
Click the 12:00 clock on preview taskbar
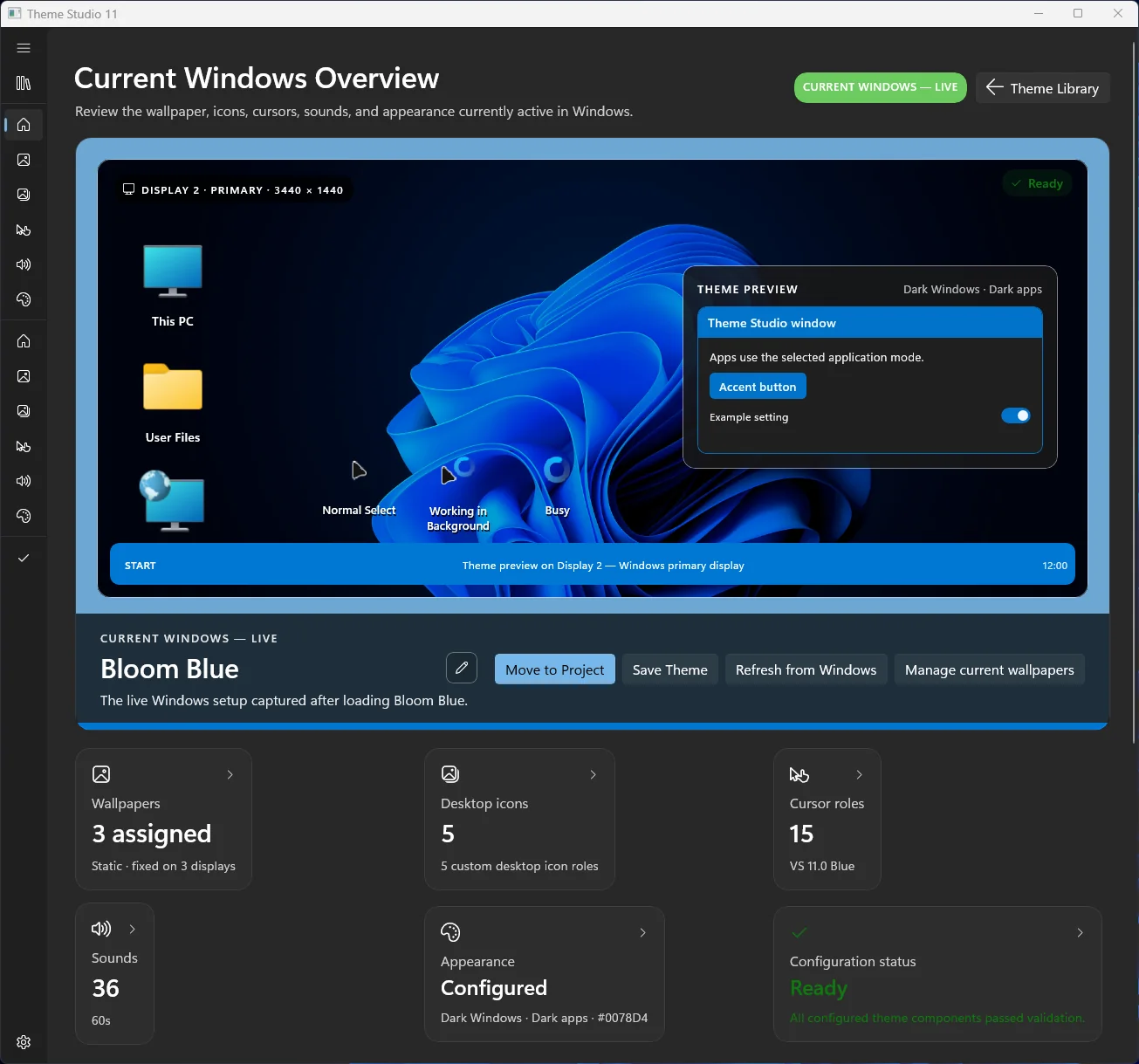pyautogui.click(x=1055, y=566)
